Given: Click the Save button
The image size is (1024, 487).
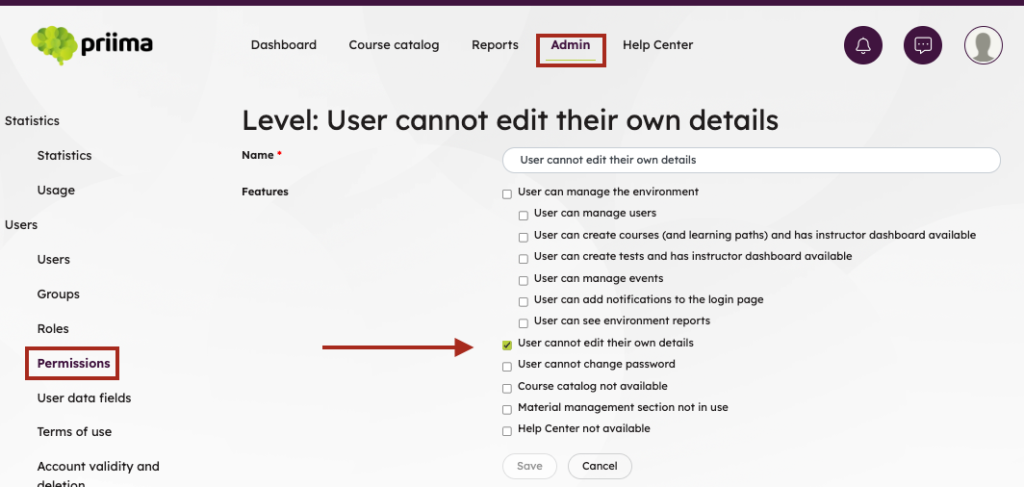Looking at the screenshot, I should coord(530,466).
